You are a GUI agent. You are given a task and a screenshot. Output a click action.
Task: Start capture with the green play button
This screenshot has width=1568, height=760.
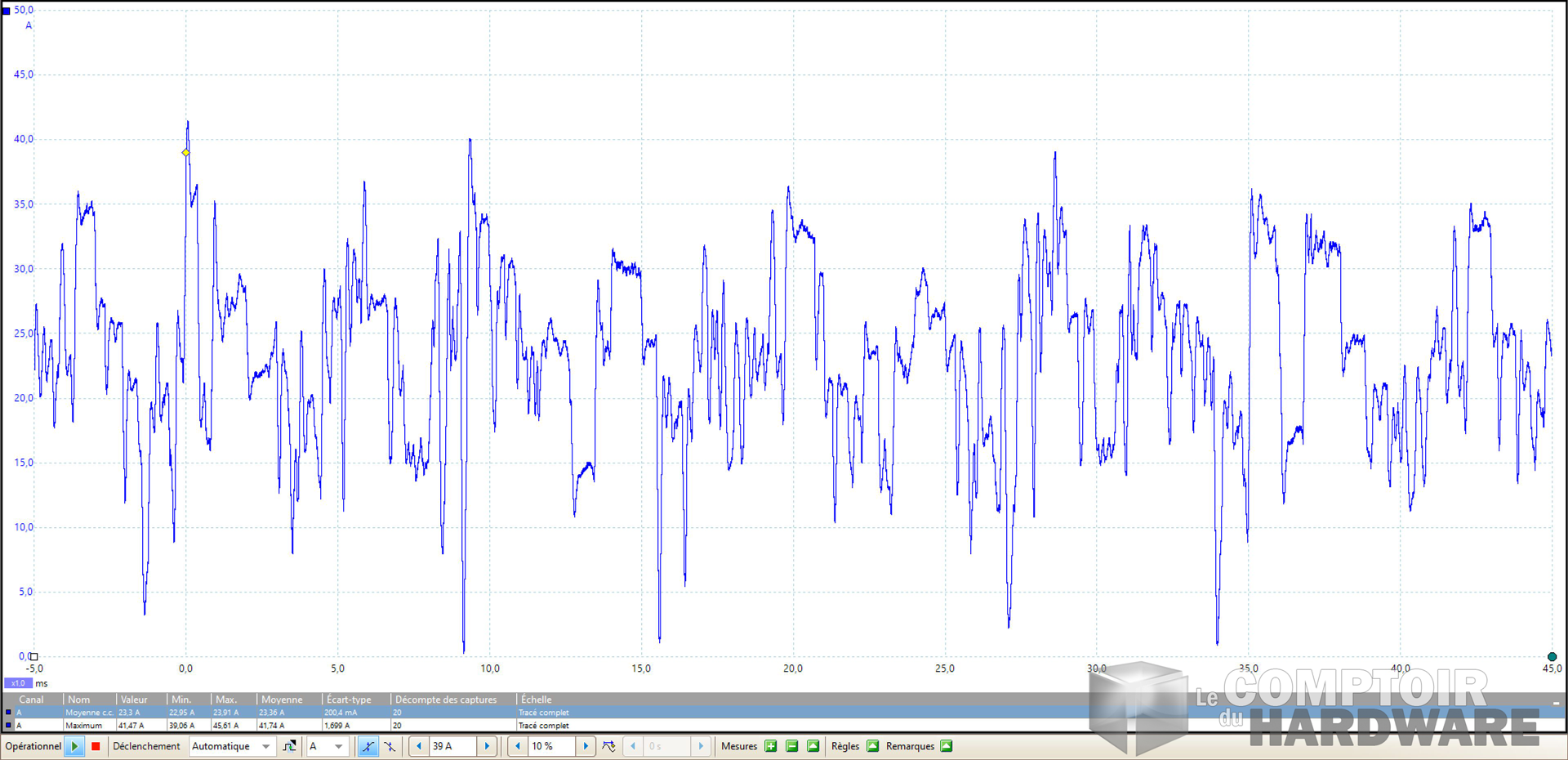click(x=74, y=746)
